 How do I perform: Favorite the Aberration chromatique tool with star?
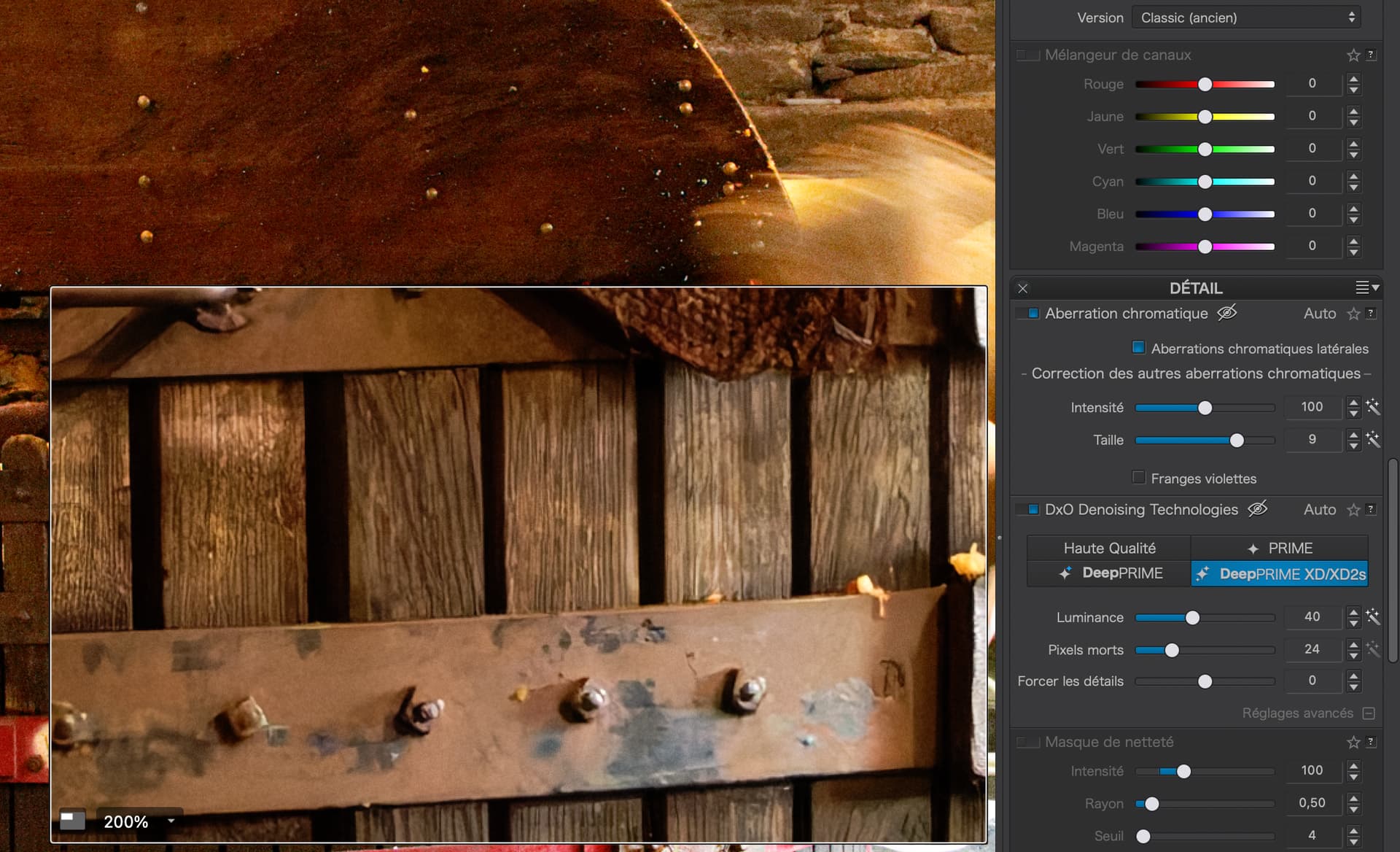click(x=1353, y=314)
